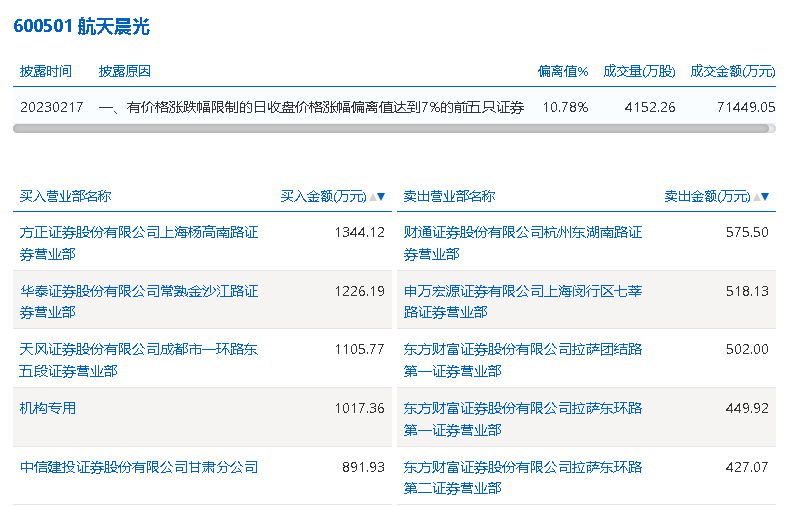Open 东方财富证券拉萨东环路第一营业部 link

523,418
